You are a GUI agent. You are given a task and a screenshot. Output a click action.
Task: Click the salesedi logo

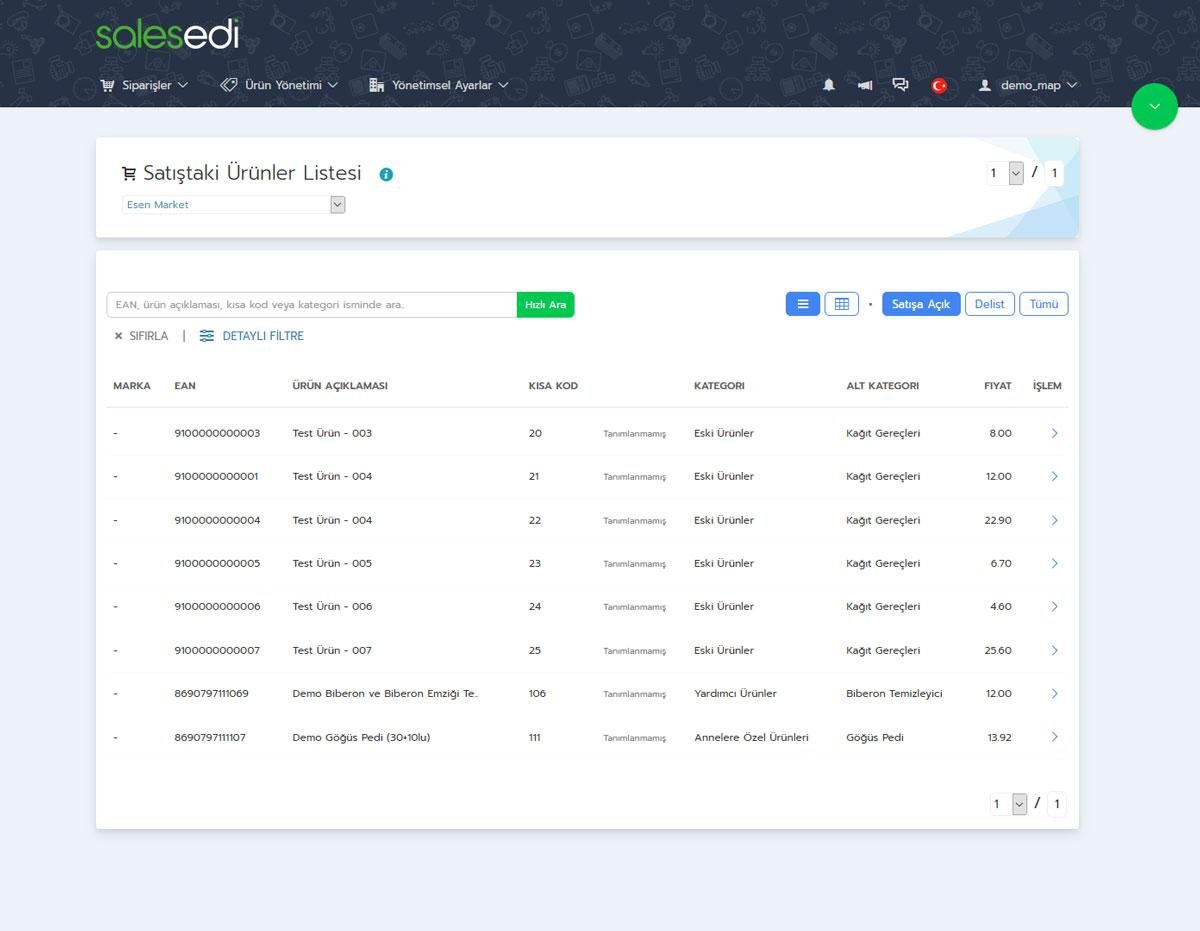(x=167, y=33)
